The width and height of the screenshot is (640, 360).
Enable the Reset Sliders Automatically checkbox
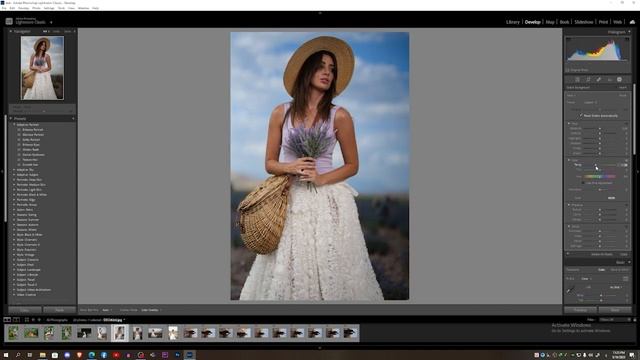pos(580,116)
